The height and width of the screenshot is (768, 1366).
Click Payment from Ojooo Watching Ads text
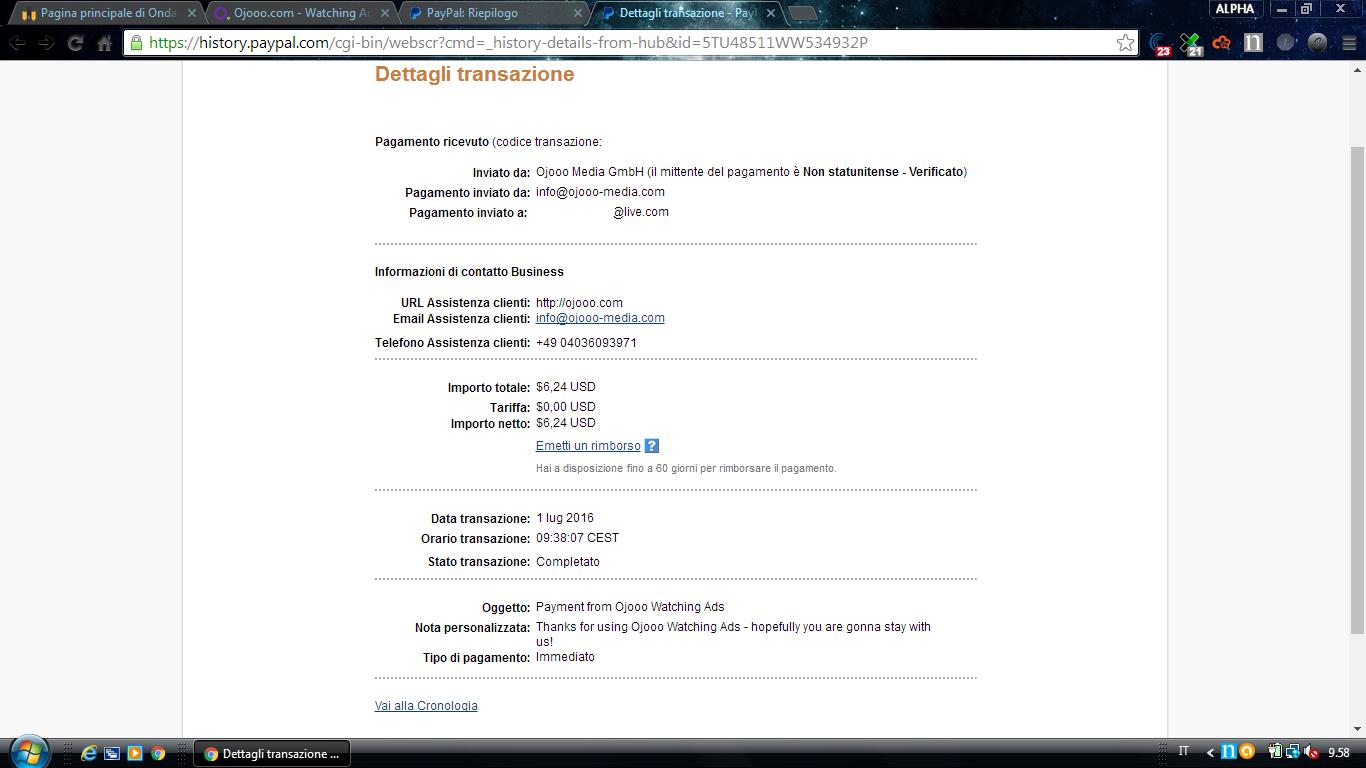[630, 607]
